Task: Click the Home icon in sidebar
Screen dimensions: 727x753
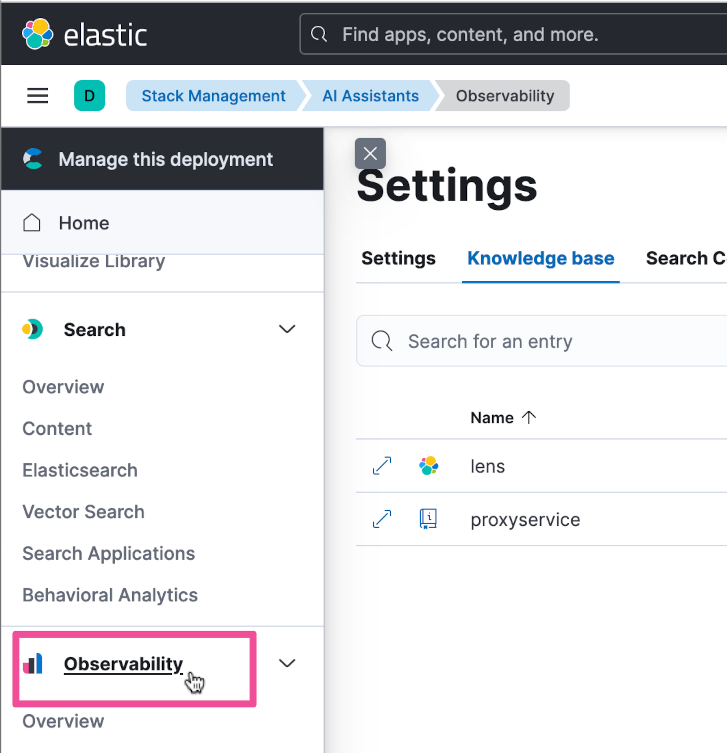Action: [32, 223]
